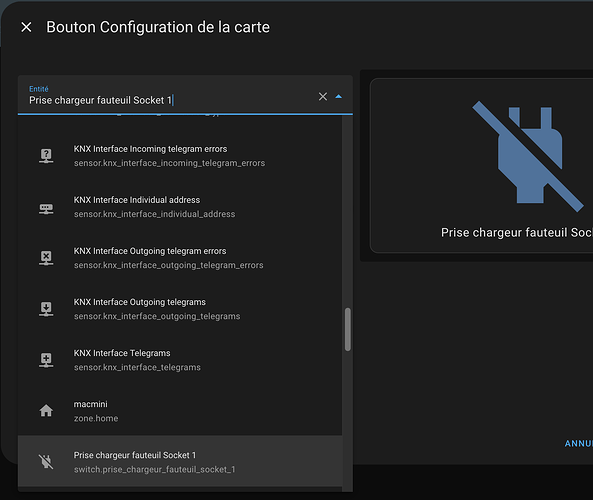Viewport: 593px width, 500px height.
Task: Click the Annuler button
Action: (579, 443)
